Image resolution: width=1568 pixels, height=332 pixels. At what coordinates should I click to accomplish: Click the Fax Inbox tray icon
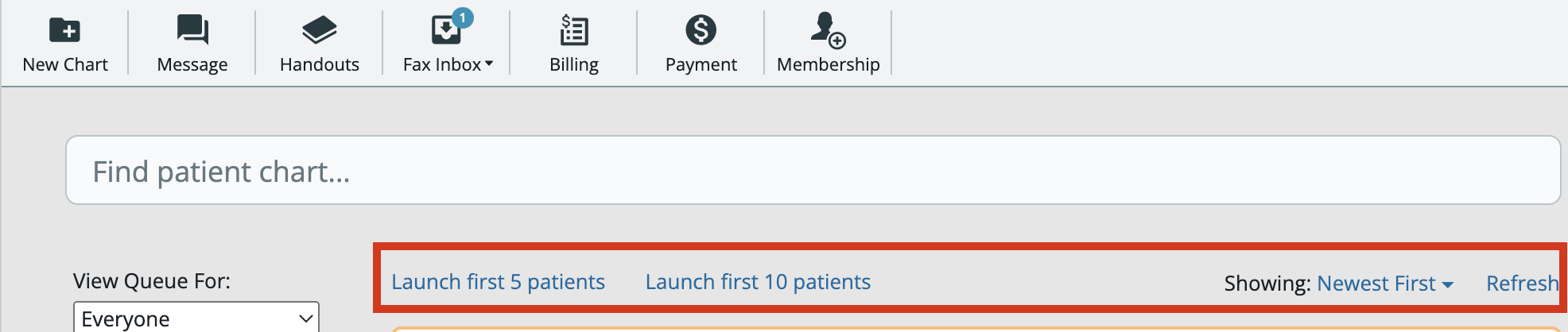pos(446,31)
